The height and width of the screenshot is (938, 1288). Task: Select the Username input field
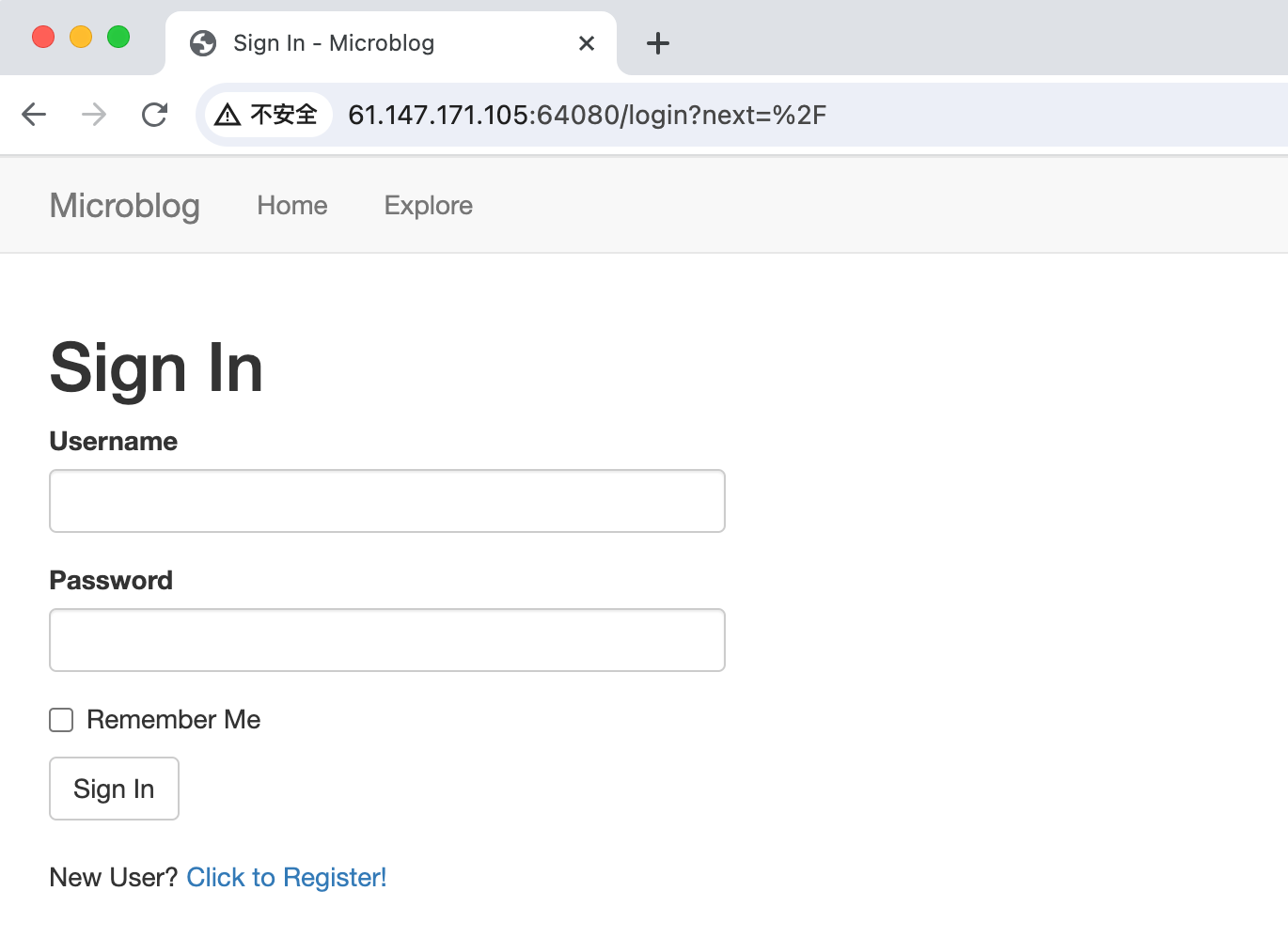point(386,501)
